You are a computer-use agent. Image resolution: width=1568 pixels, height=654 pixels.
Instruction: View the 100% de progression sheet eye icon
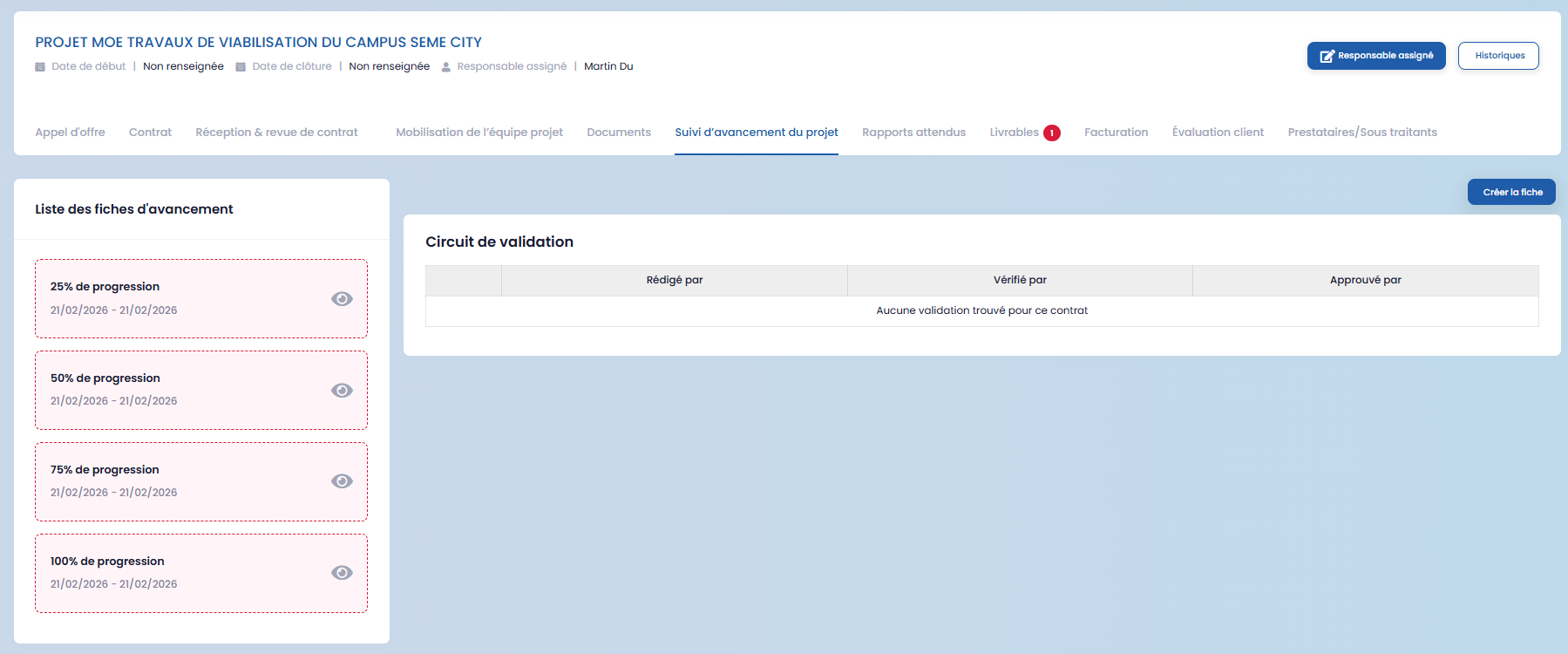[x=342, y=573]
